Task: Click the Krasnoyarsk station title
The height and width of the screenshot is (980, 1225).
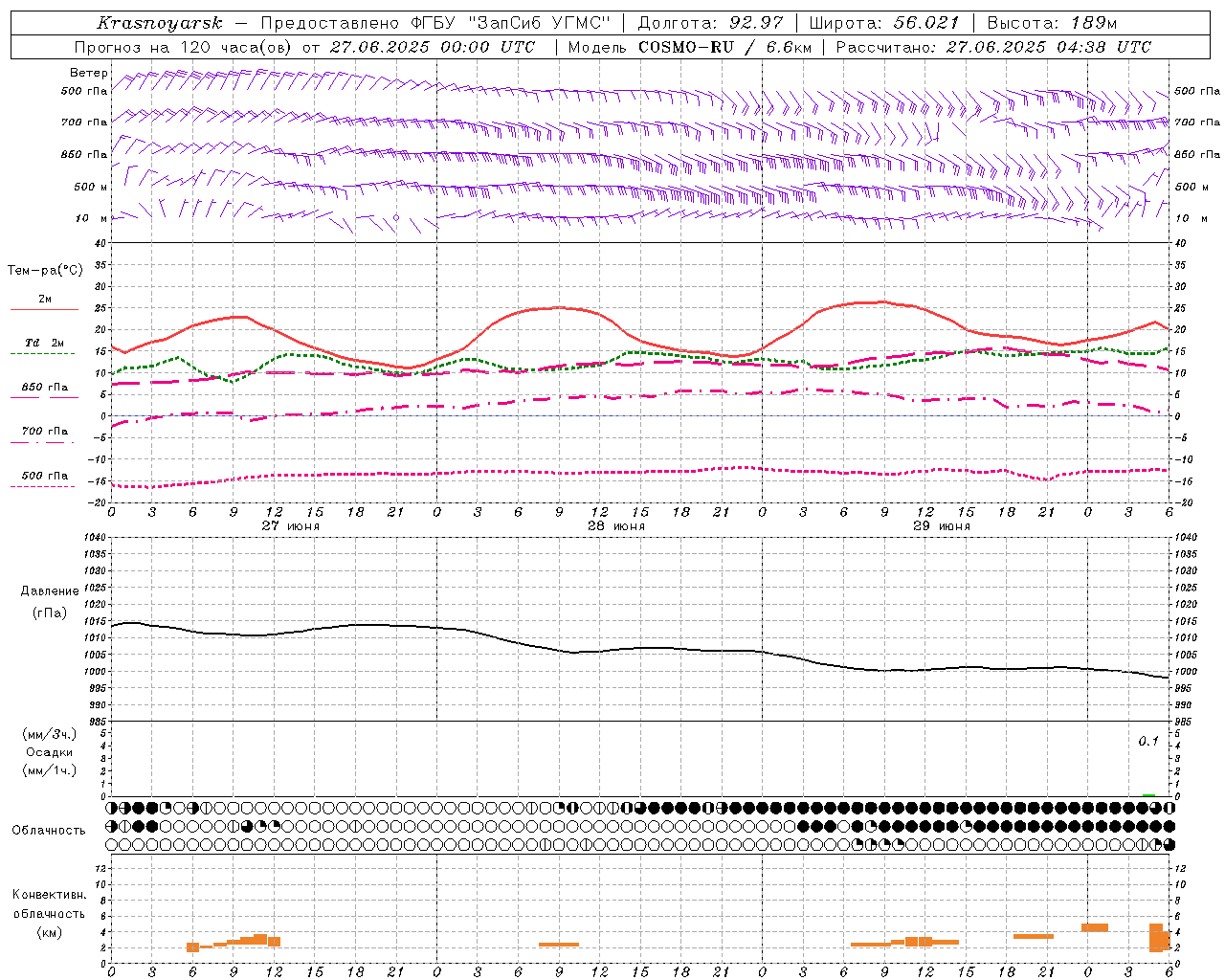Action: [160, 23]
